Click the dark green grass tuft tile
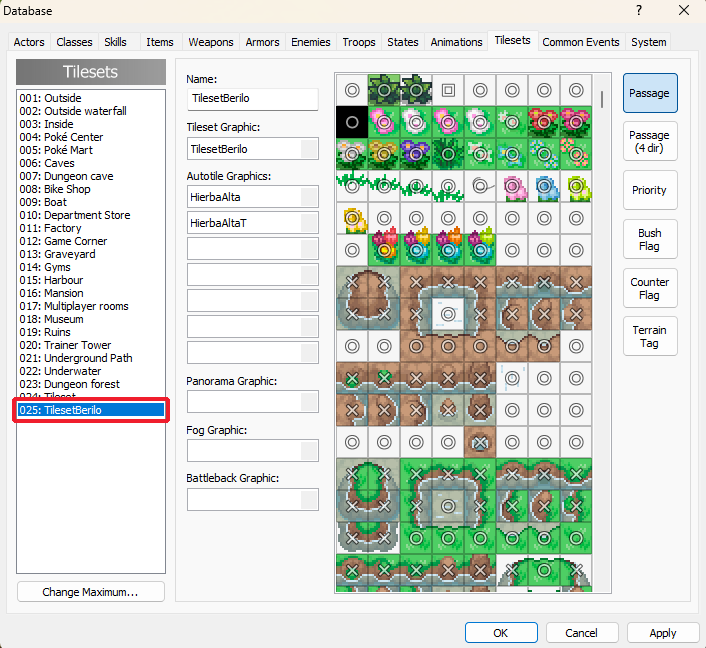 (x=448, y=154)
